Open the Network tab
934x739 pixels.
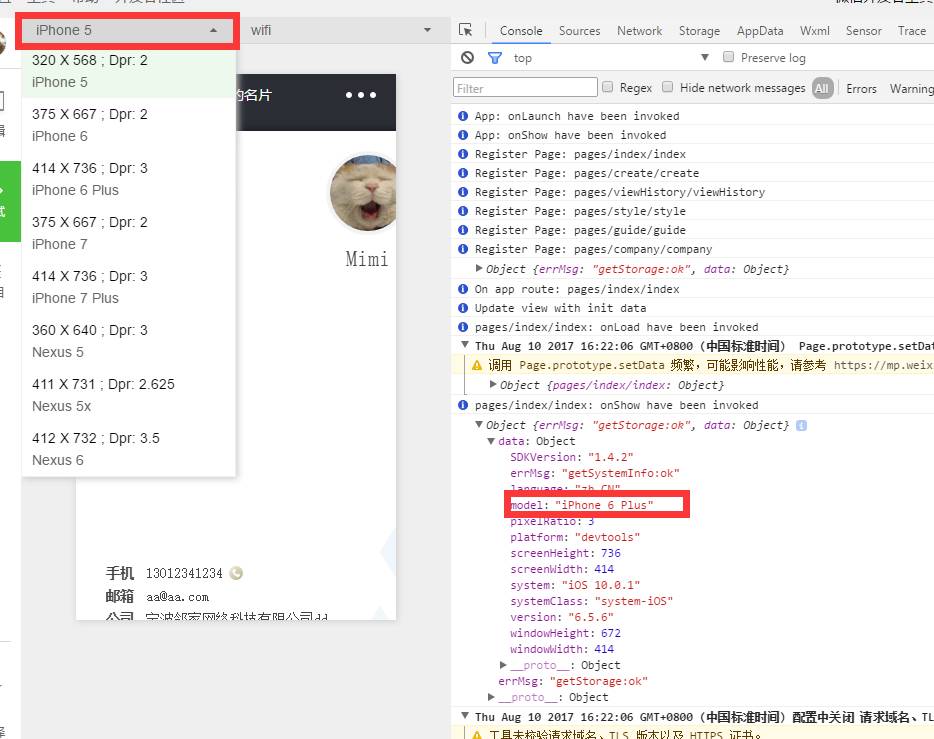(639, 31)
